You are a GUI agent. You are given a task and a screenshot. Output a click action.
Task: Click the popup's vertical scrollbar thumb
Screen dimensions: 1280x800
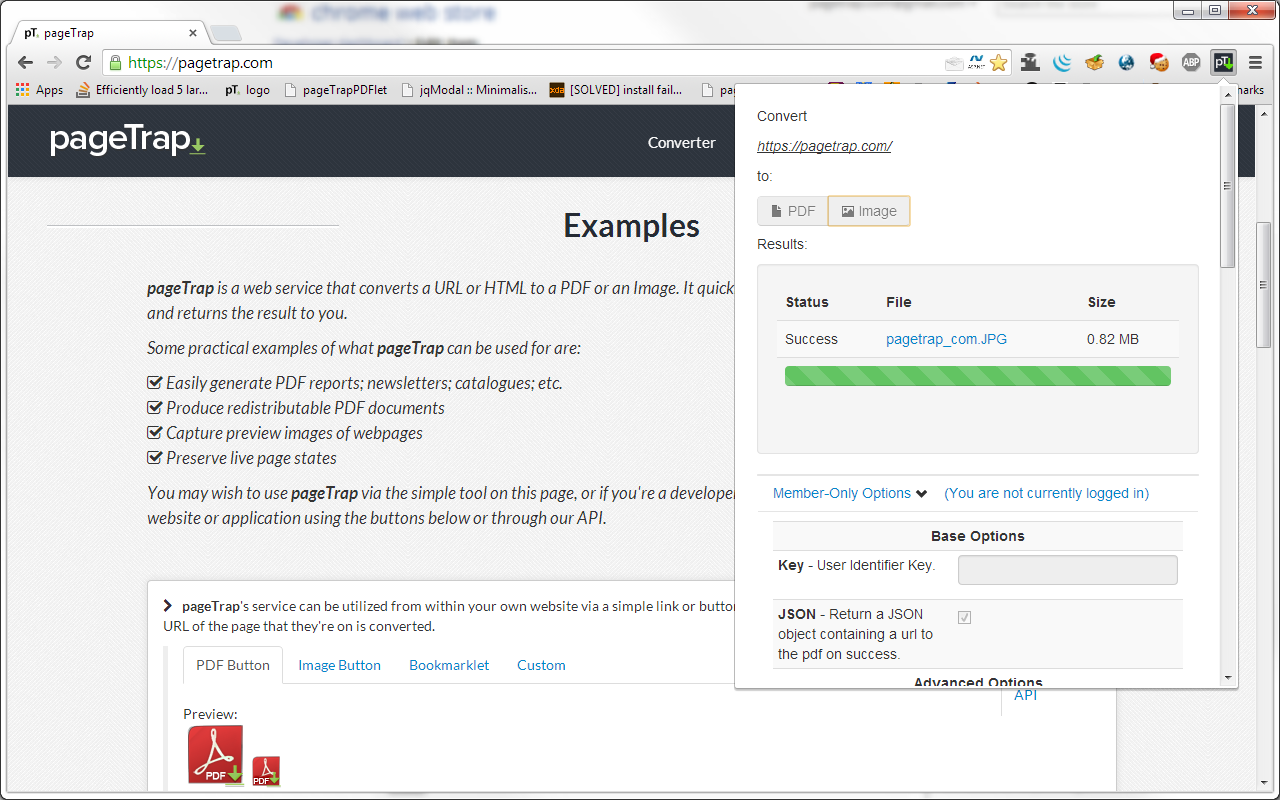[x=1228, y=185]
